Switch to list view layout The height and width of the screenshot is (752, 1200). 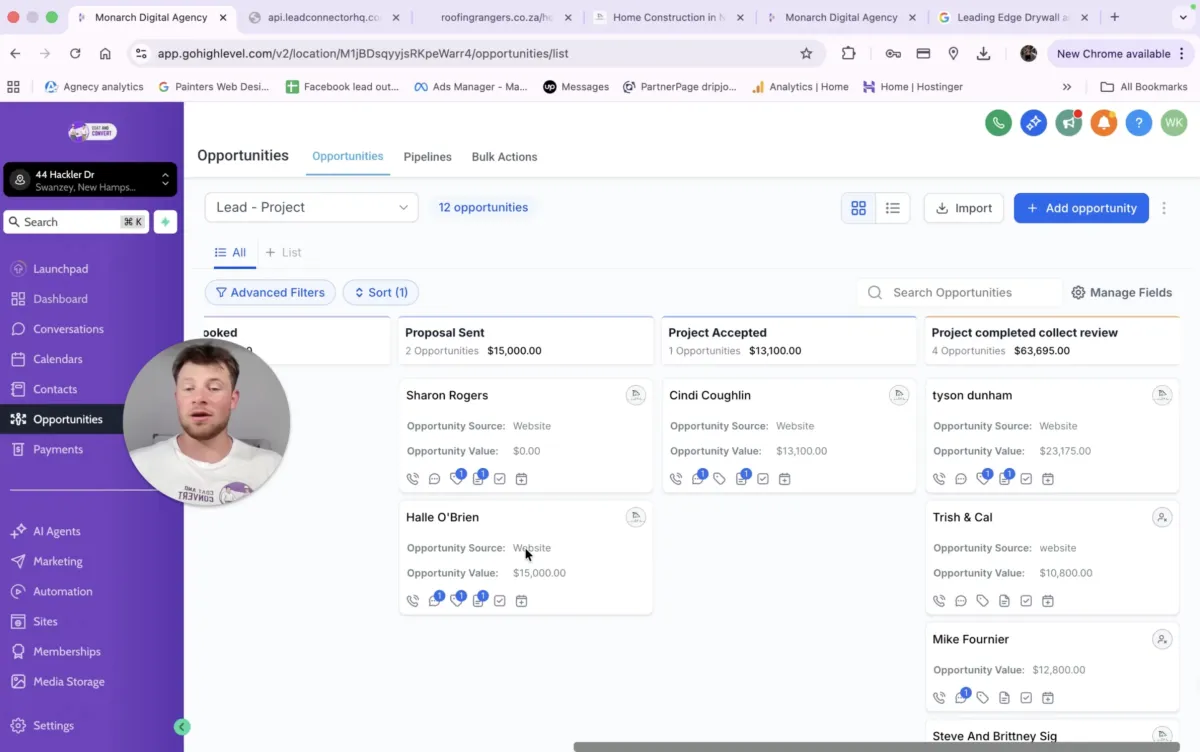coord(893,208)
